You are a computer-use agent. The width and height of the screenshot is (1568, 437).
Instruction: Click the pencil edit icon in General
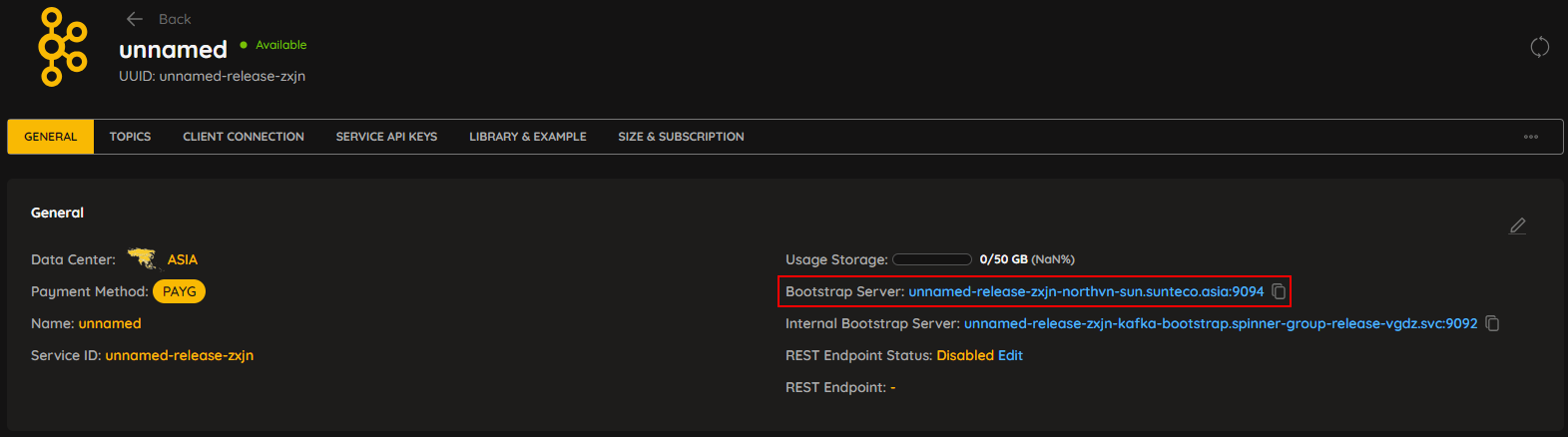1517,225
